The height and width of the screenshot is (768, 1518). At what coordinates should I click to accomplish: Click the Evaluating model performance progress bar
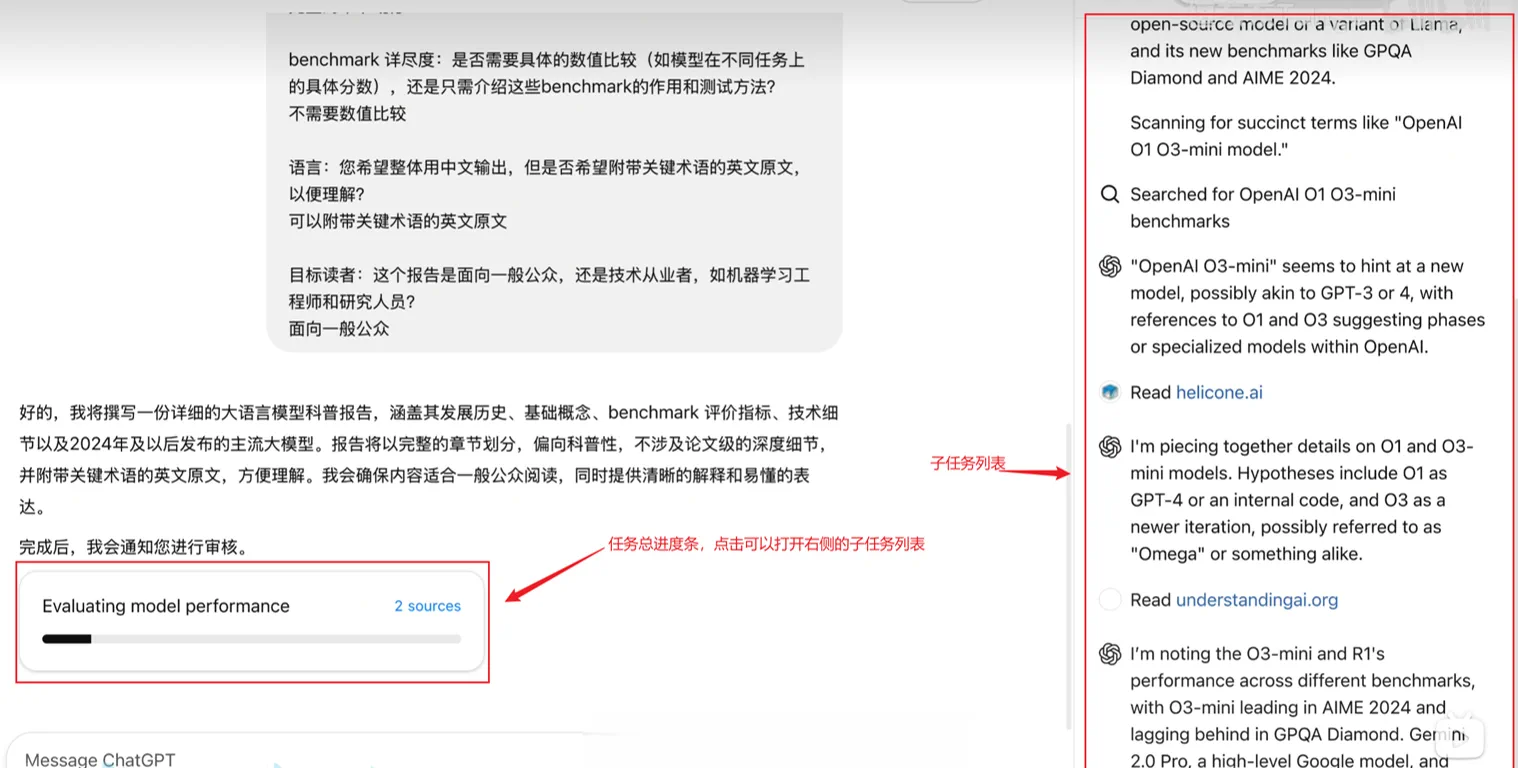251,638
